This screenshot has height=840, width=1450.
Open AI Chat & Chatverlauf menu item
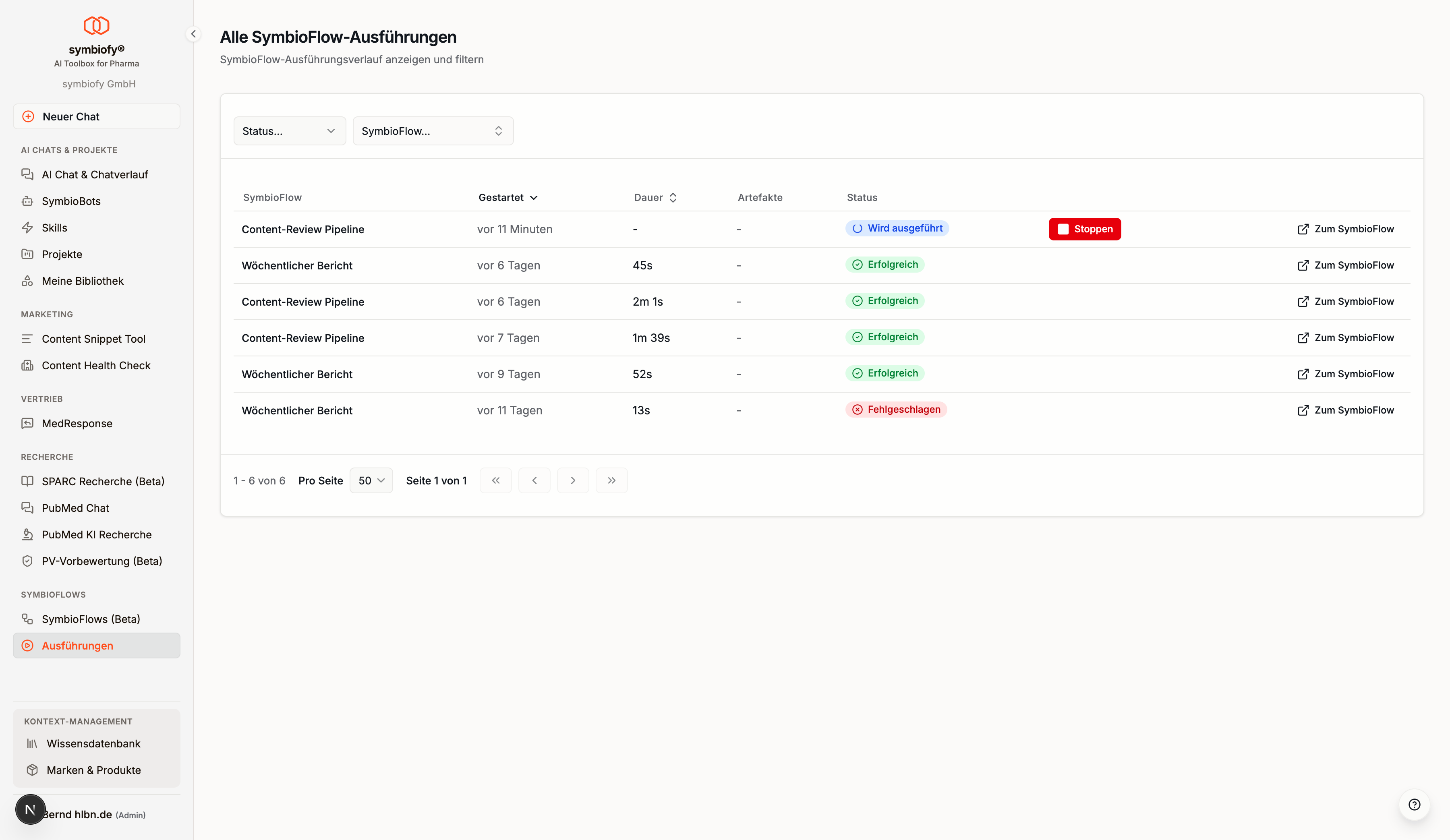click(97, 174)
